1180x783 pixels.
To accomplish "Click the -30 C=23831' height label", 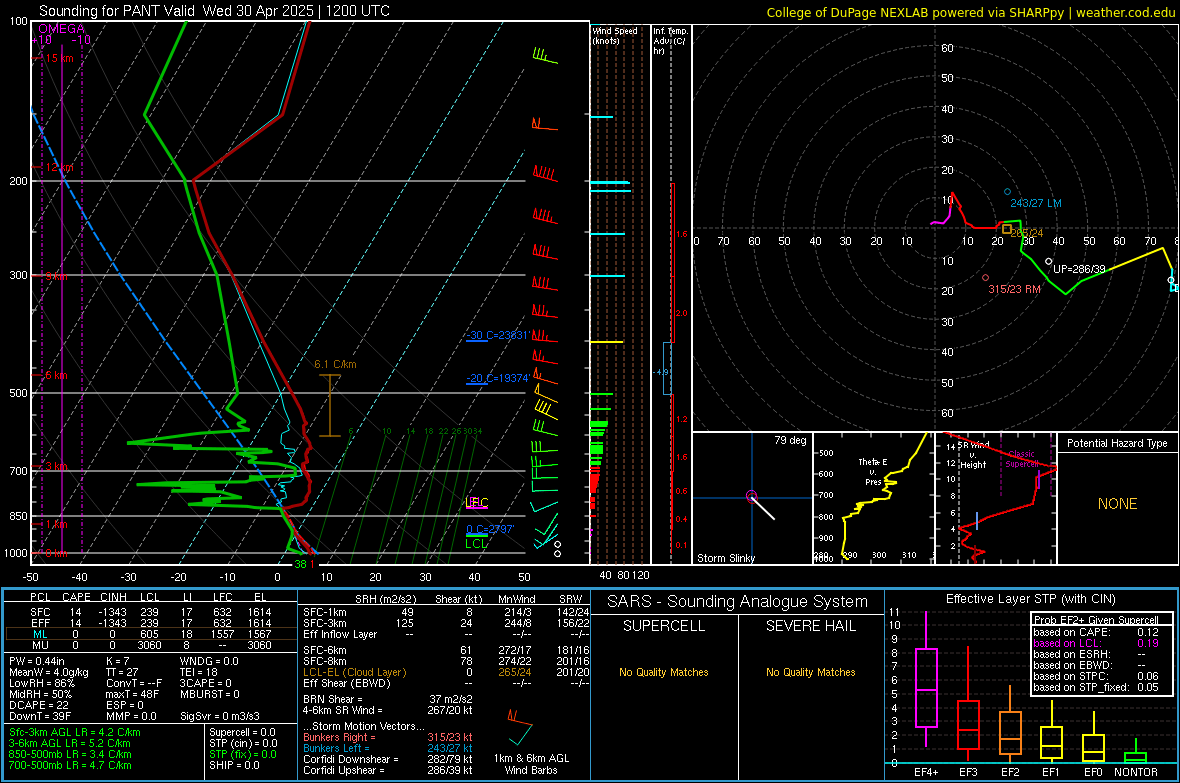I will [x=497, y=335].
